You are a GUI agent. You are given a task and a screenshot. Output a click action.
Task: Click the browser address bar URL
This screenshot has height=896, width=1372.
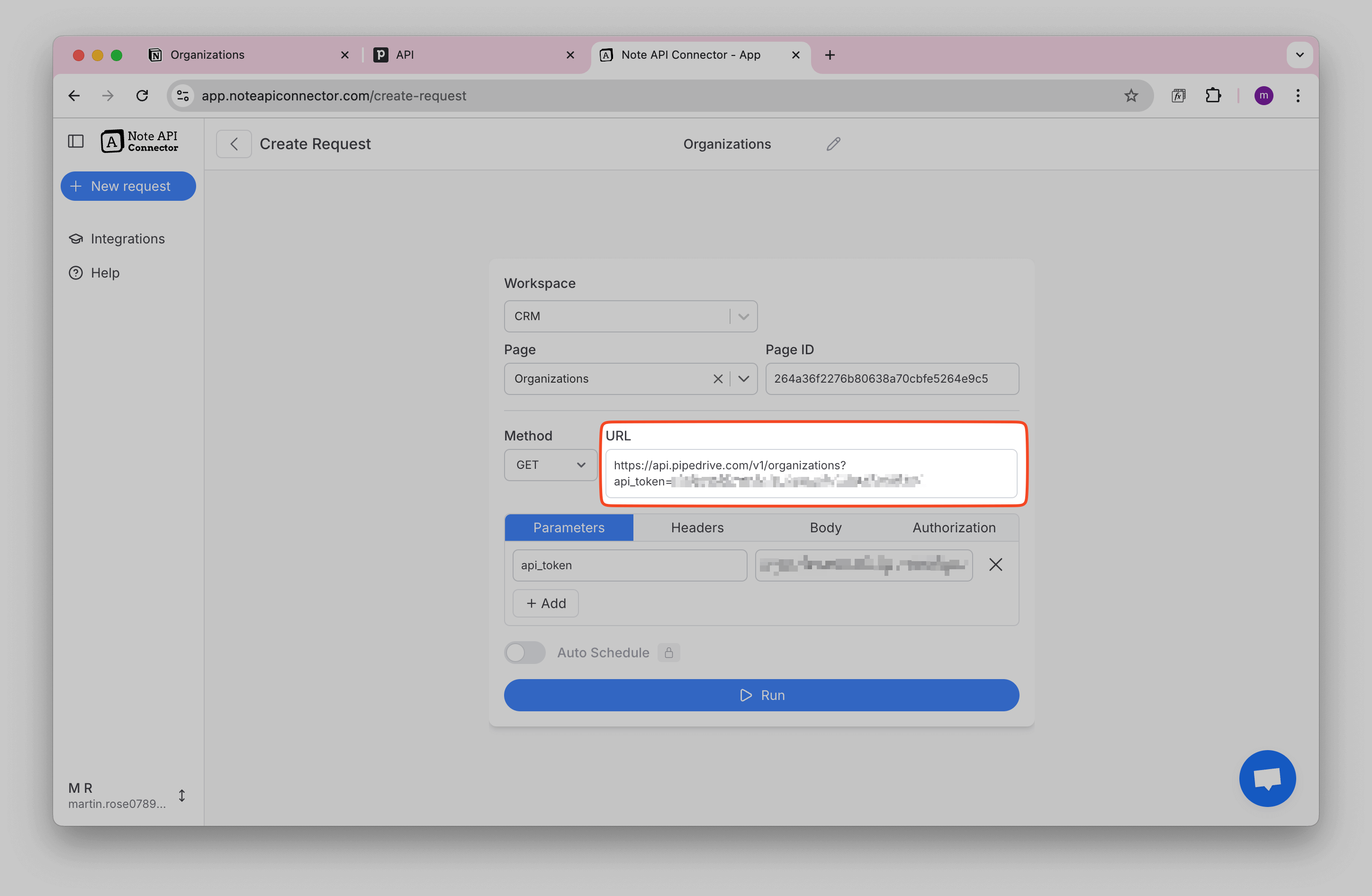coord(334,96)
